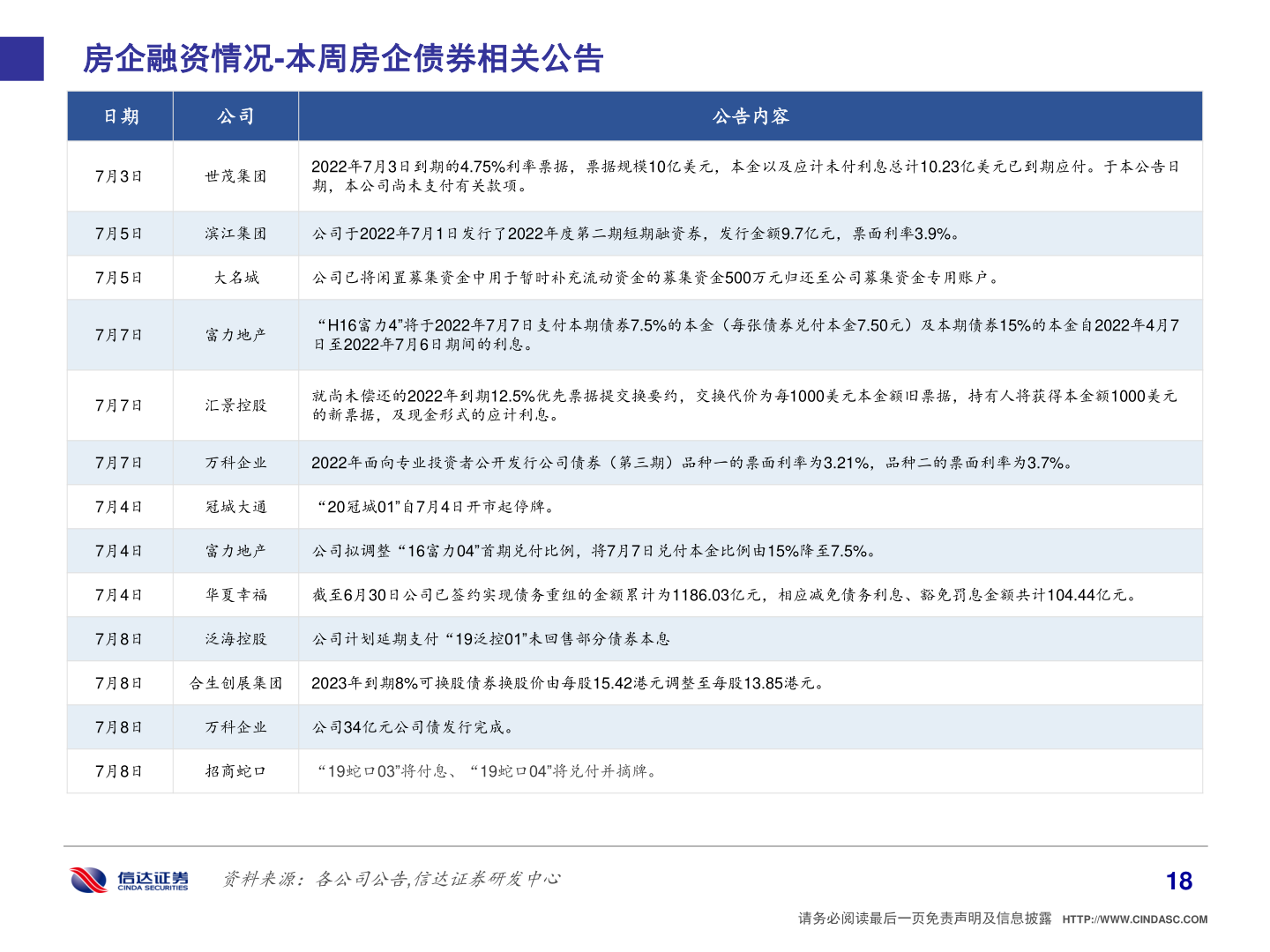Click the 7月8日 date beside 万科企业

[x=119, y=727]
